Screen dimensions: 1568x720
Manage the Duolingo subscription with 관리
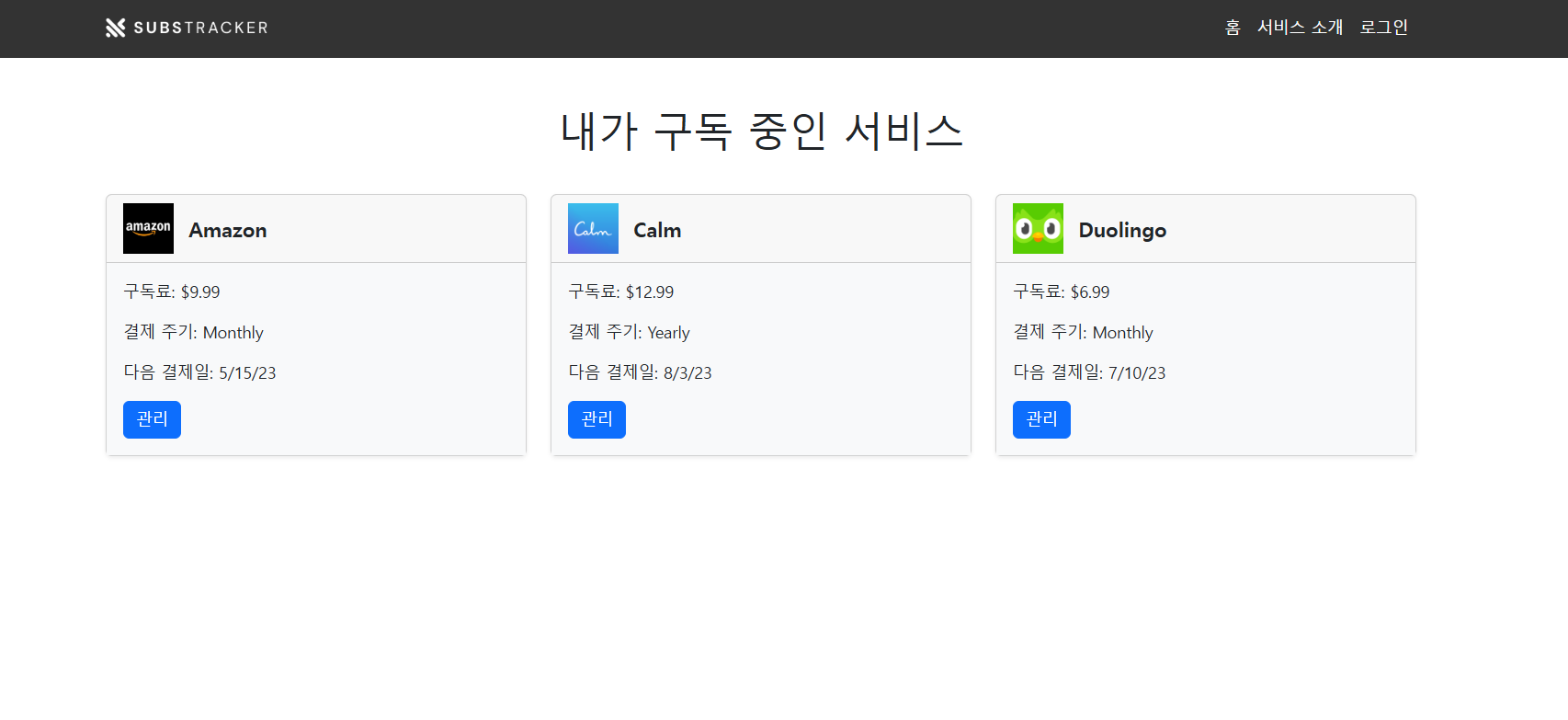[x=1041, y=419]
